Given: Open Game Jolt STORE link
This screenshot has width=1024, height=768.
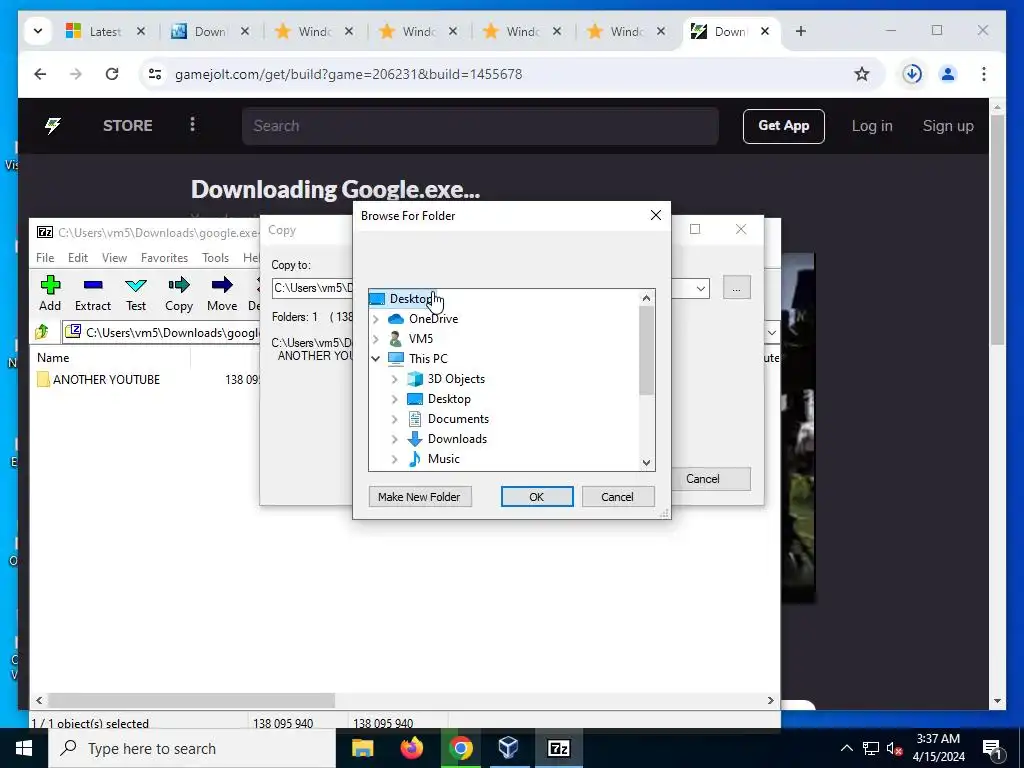Looking at the screenshot, I should click(127, 125).
